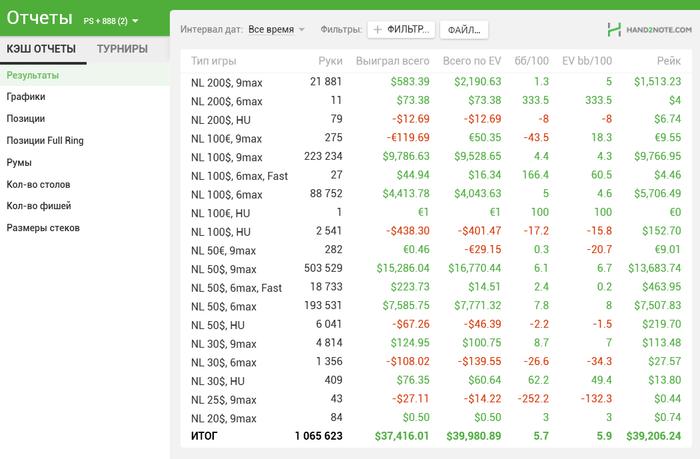
Task: Open the Графики report
Action: pos(26,97)
